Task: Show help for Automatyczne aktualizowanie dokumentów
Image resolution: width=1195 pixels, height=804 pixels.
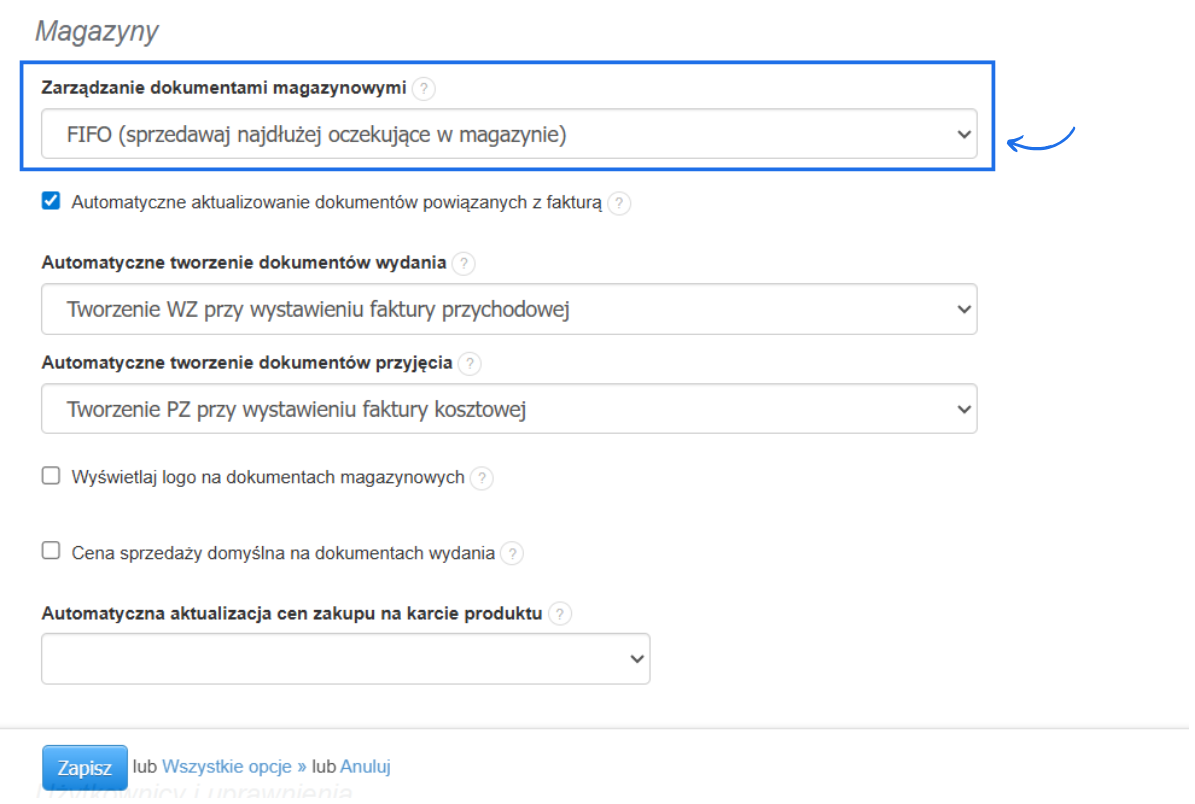Action: pyautogui.click(x=620, y=203)
